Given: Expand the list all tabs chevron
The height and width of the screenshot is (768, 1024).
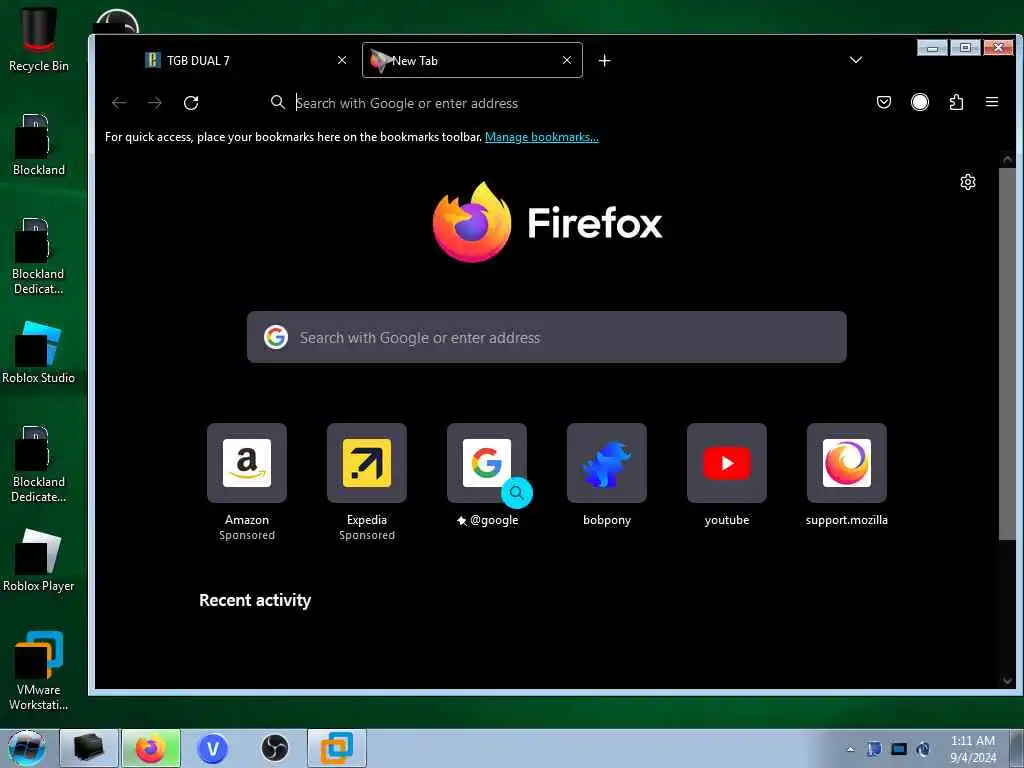Looking at the screenshot, I should (x=856, y=60).
